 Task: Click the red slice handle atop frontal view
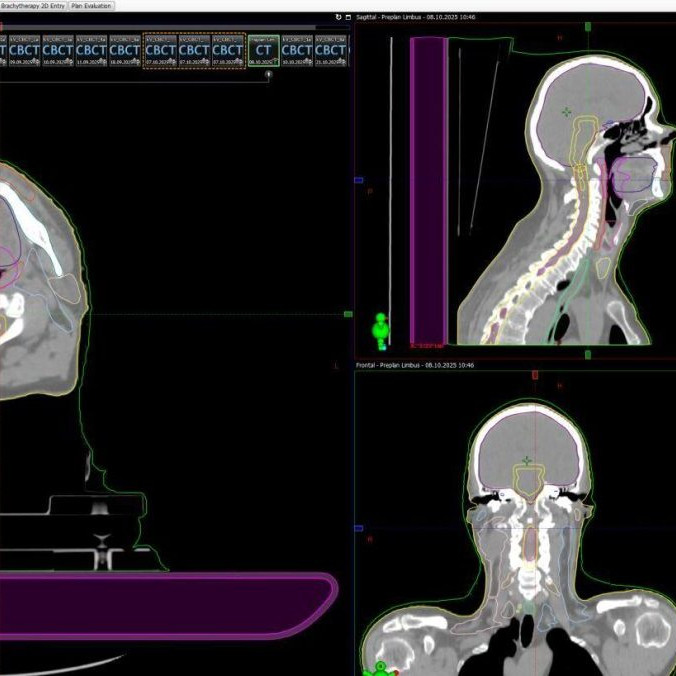535,375
